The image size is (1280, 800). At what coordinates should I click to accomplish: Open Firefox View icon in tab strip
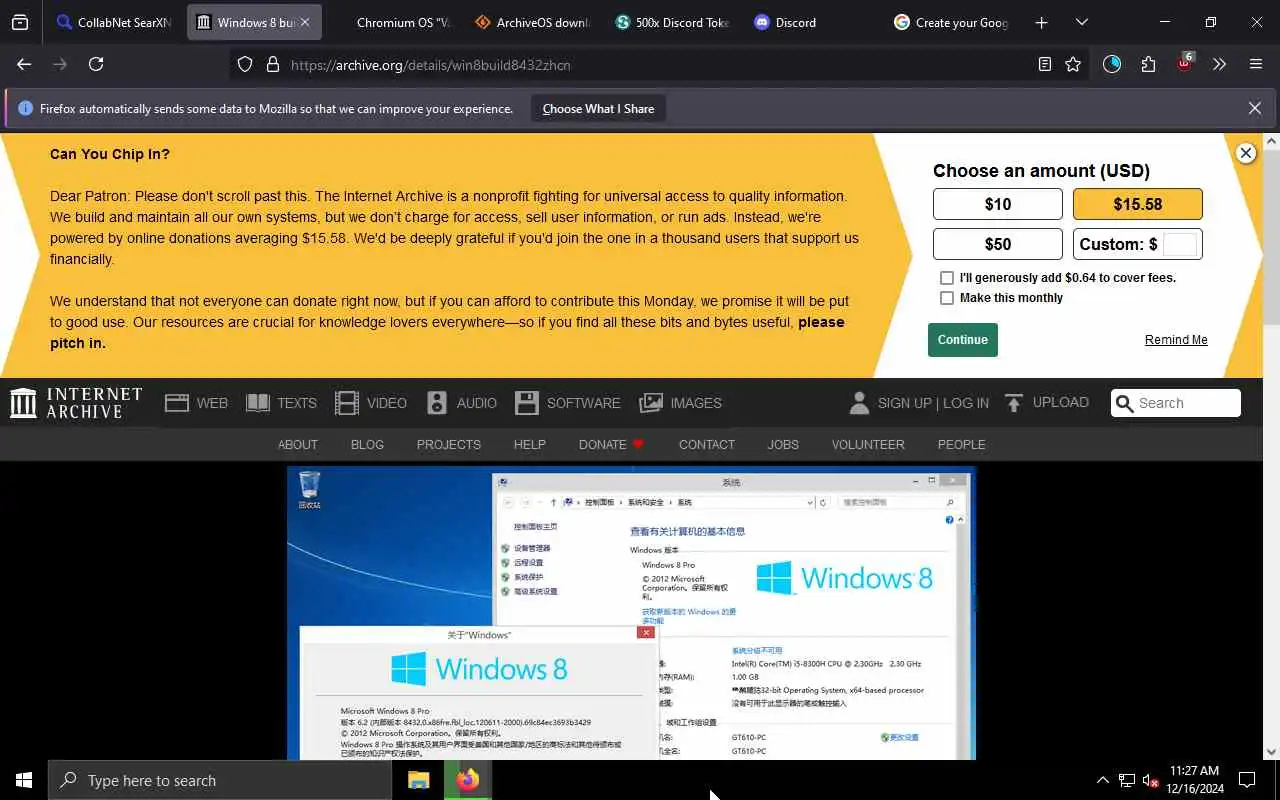click(20, 22)
